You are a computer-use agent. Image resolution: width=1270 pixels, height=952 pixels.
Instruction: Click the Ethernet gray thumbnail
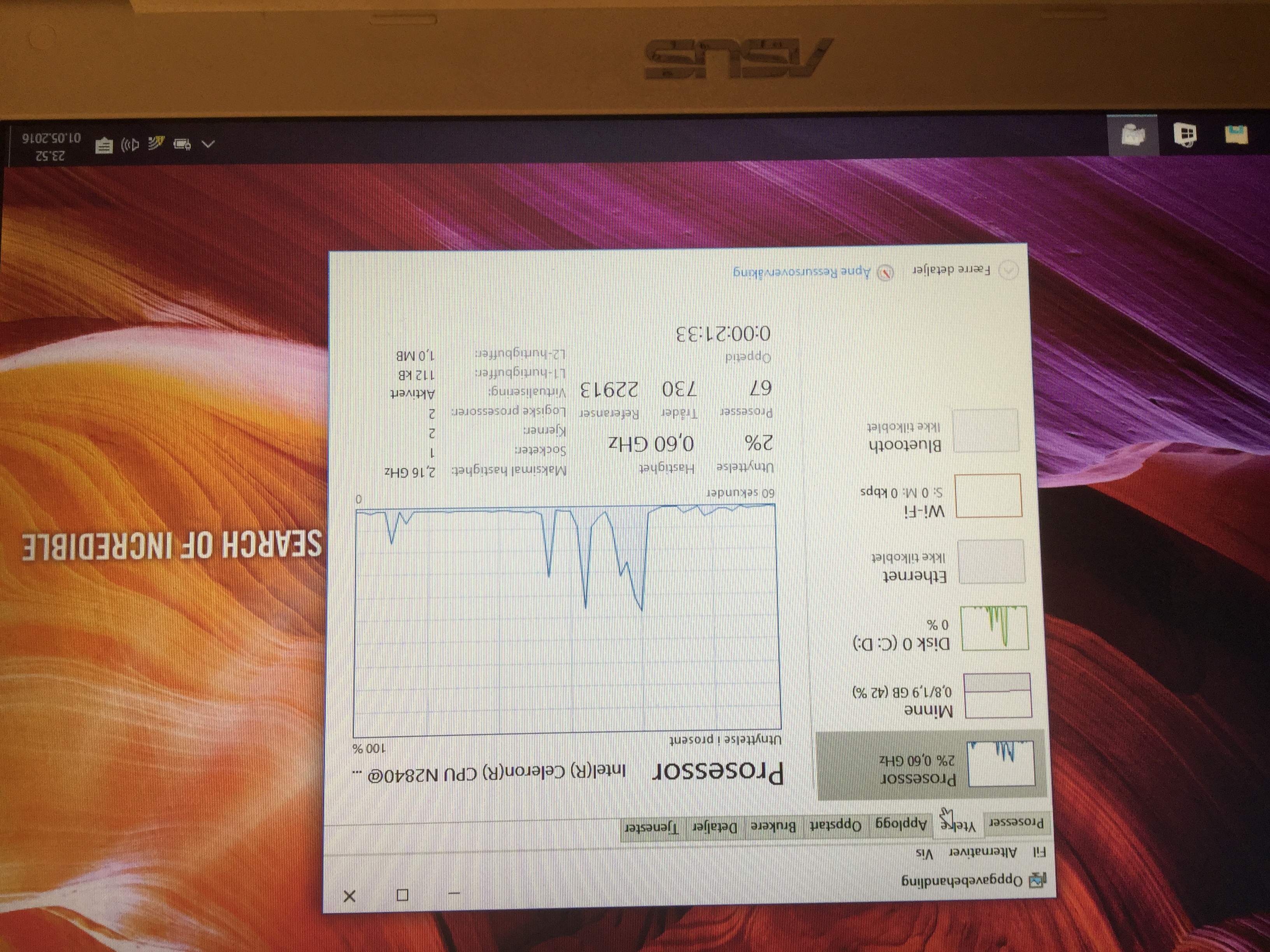click(991, 562)
